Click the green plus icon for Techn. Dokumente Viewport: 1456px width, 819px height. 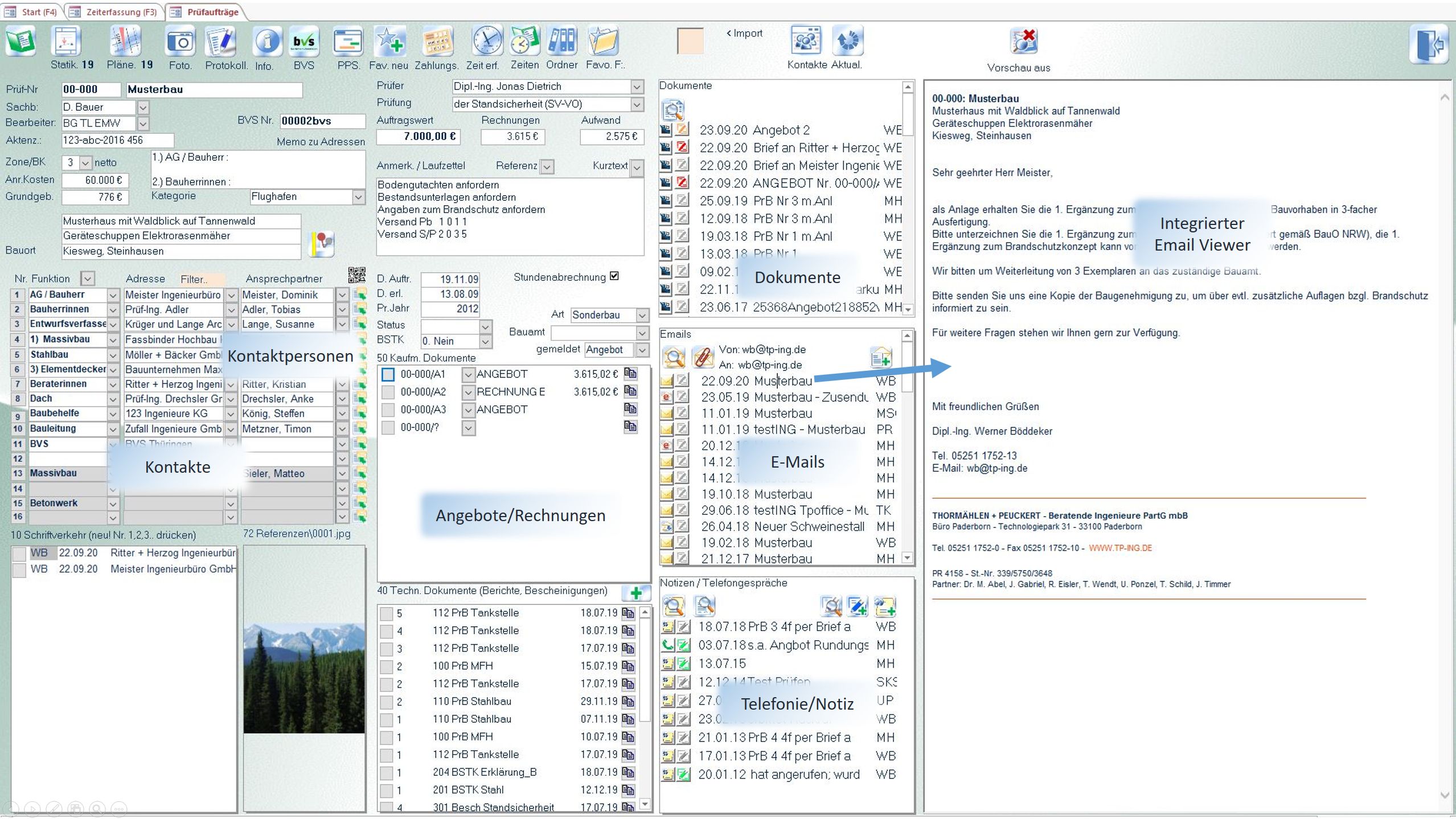636,593
